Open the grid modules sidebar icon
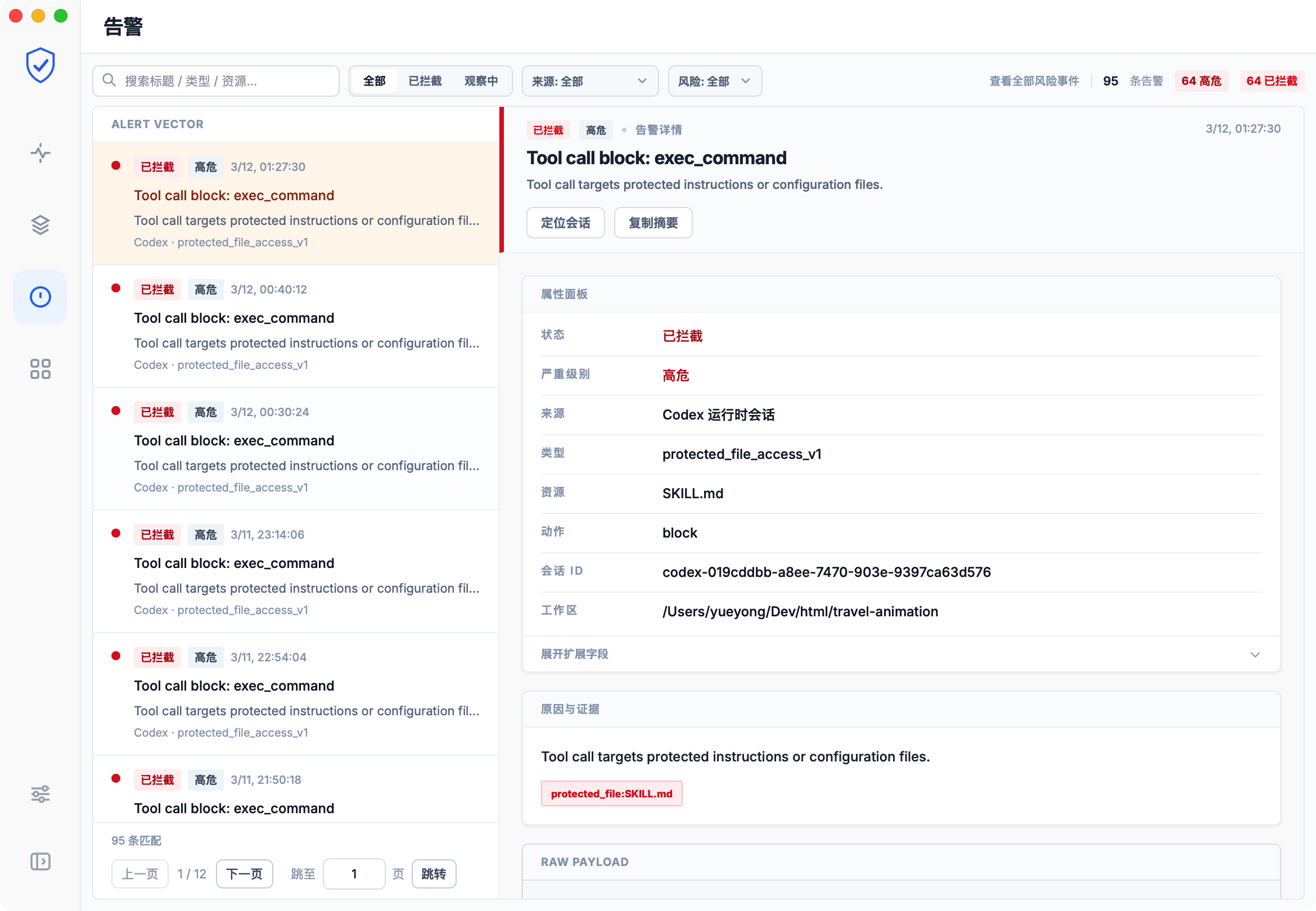 click(40, 369)
